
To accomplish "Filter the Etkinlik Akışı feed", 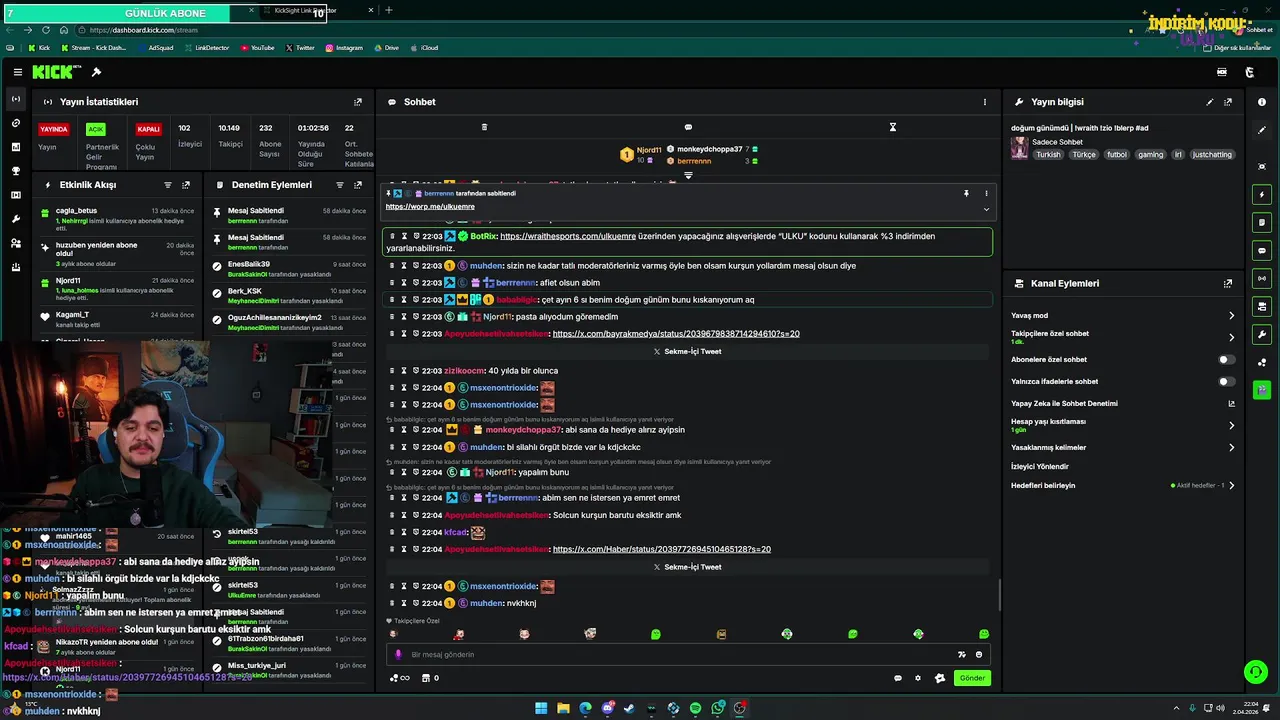I will [x=168, y=185].
